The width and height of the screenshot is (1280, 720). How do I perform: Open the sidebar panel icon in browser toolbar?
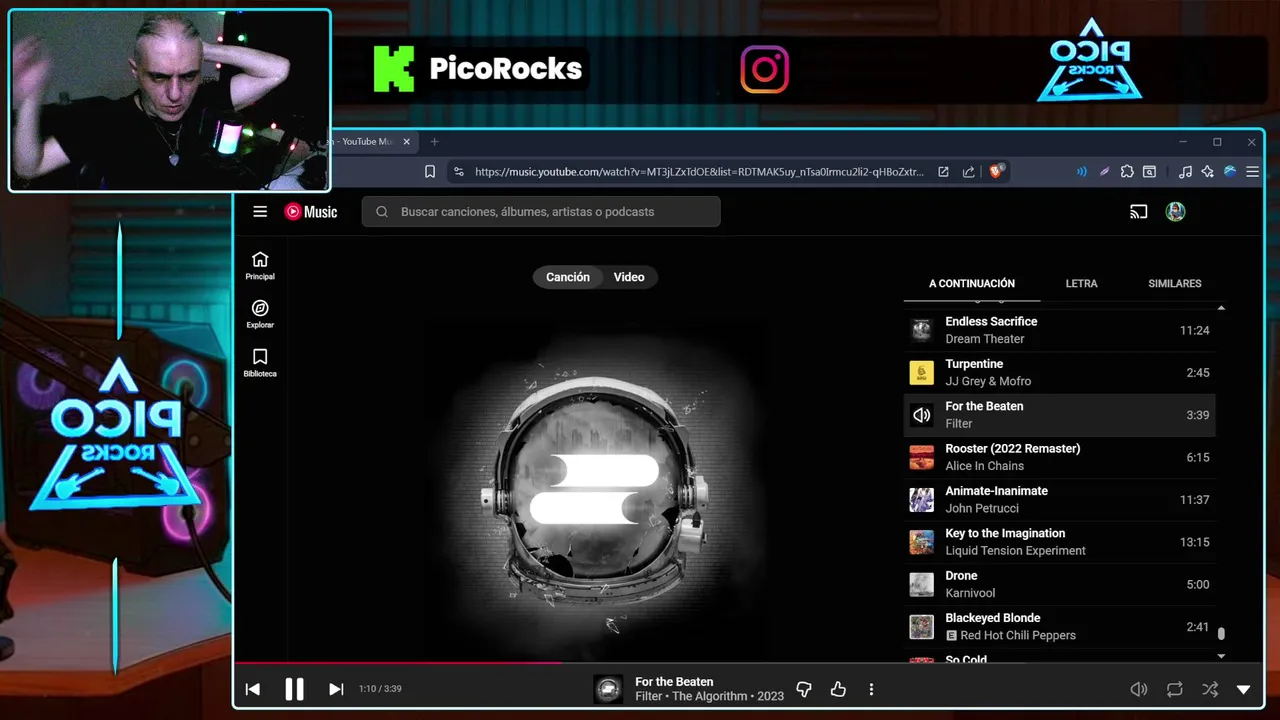pyautogui.click(x=1150, y=172)
